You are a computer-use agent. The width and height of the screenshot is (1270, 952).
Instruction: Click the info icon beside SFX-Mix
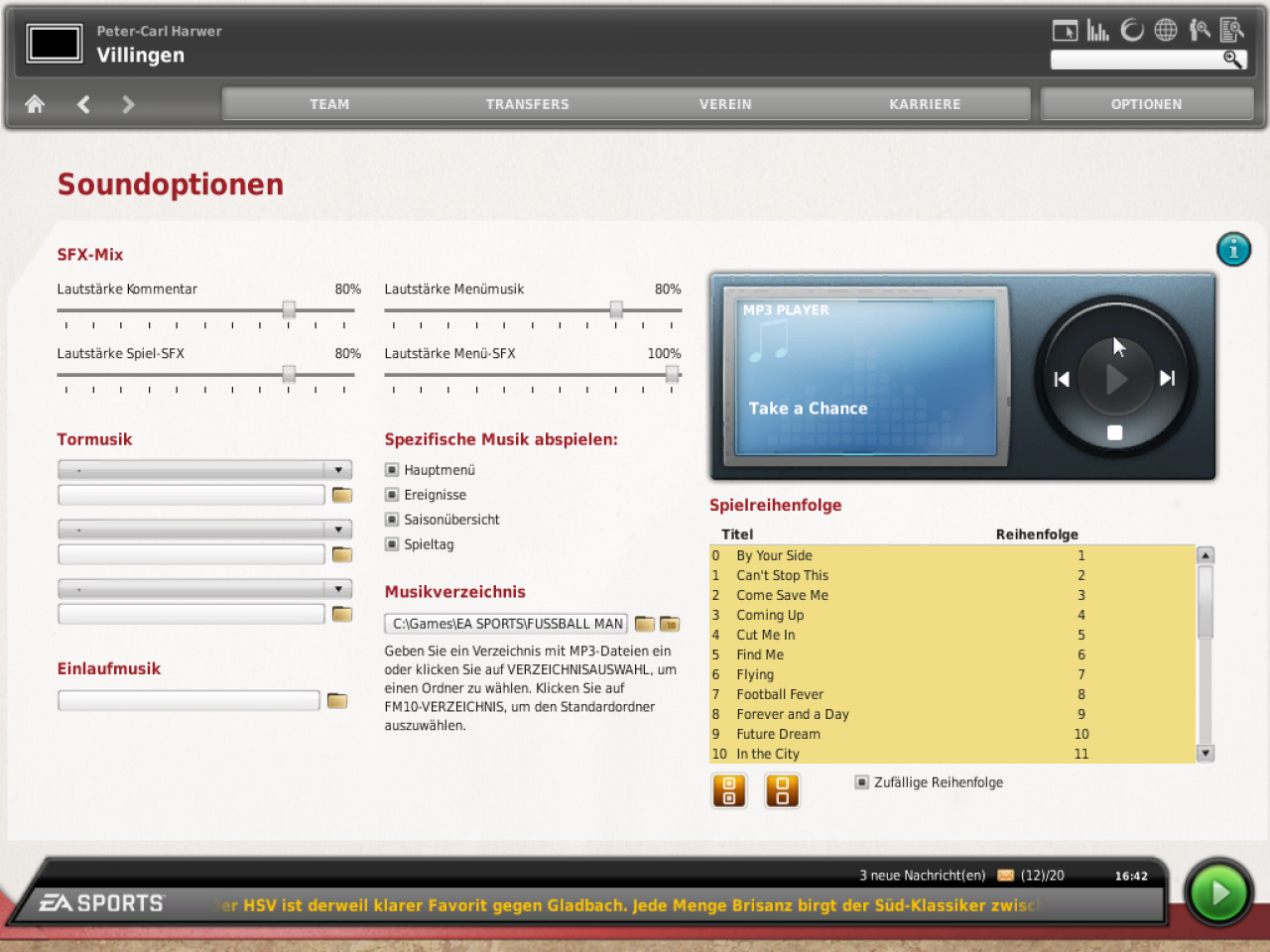pos(1233,249)
